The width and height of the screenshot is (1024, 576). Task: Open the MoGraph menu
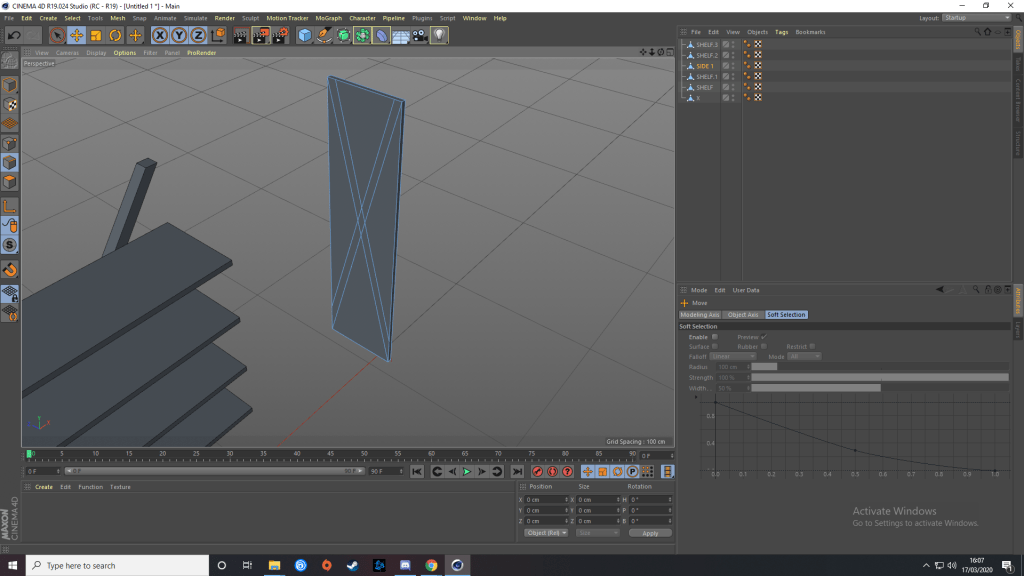click(x=328, y=18)
